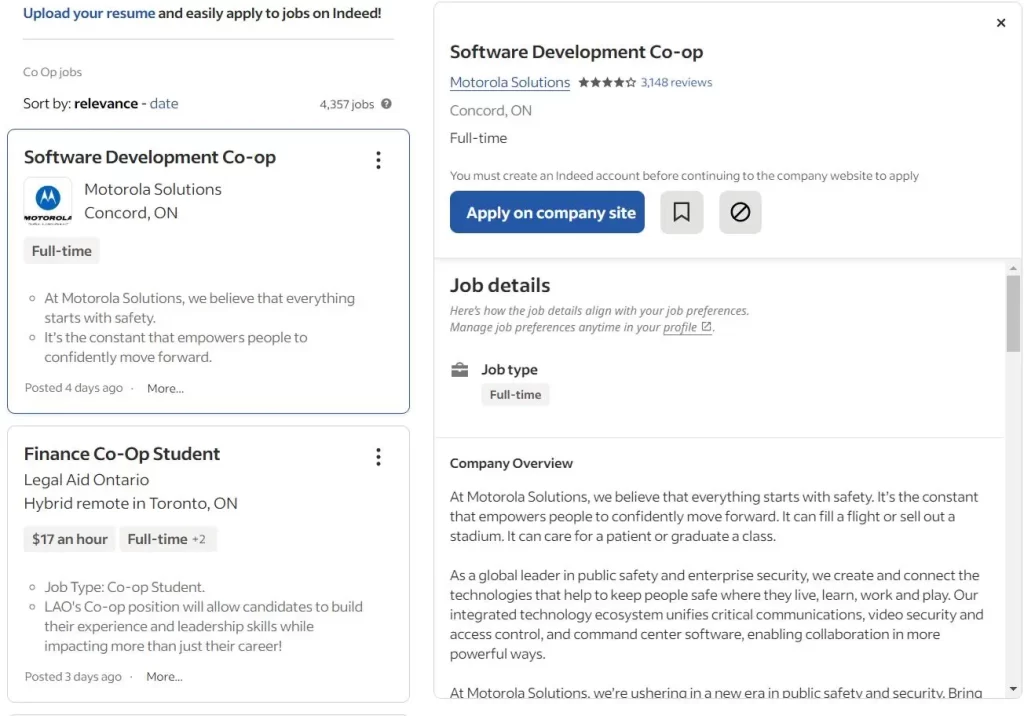1024x716 pixels.
Task: Click Full-time chip under Job type
Action: click(x=515, y=395)
